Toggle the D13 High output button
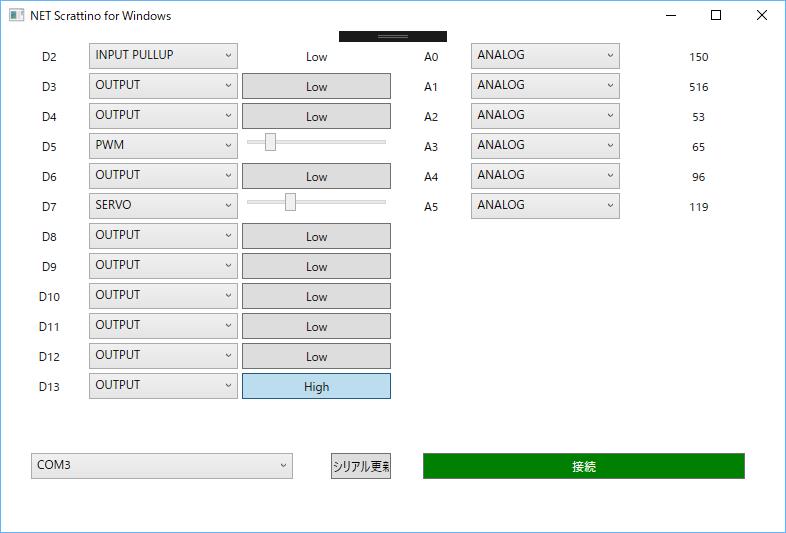The width and height of the screenshot is (786, 533). [x=316, y=386]
